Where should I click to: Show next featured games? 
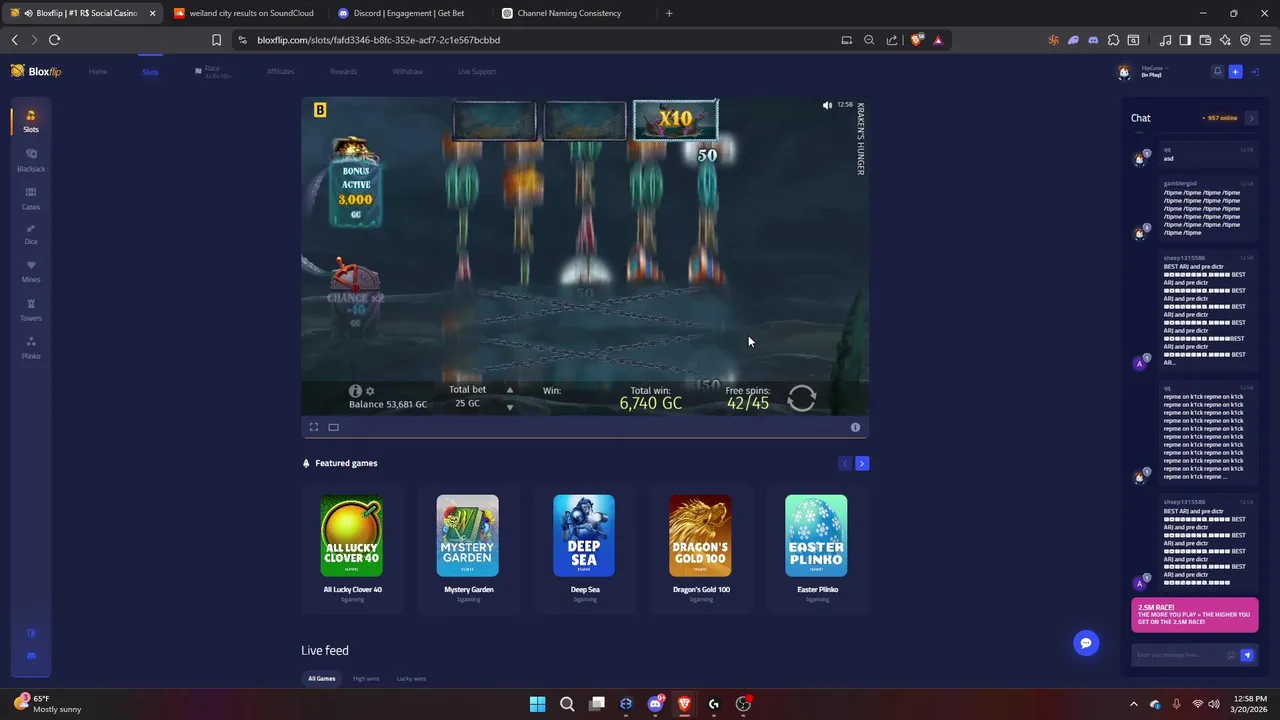pos(862,463)
